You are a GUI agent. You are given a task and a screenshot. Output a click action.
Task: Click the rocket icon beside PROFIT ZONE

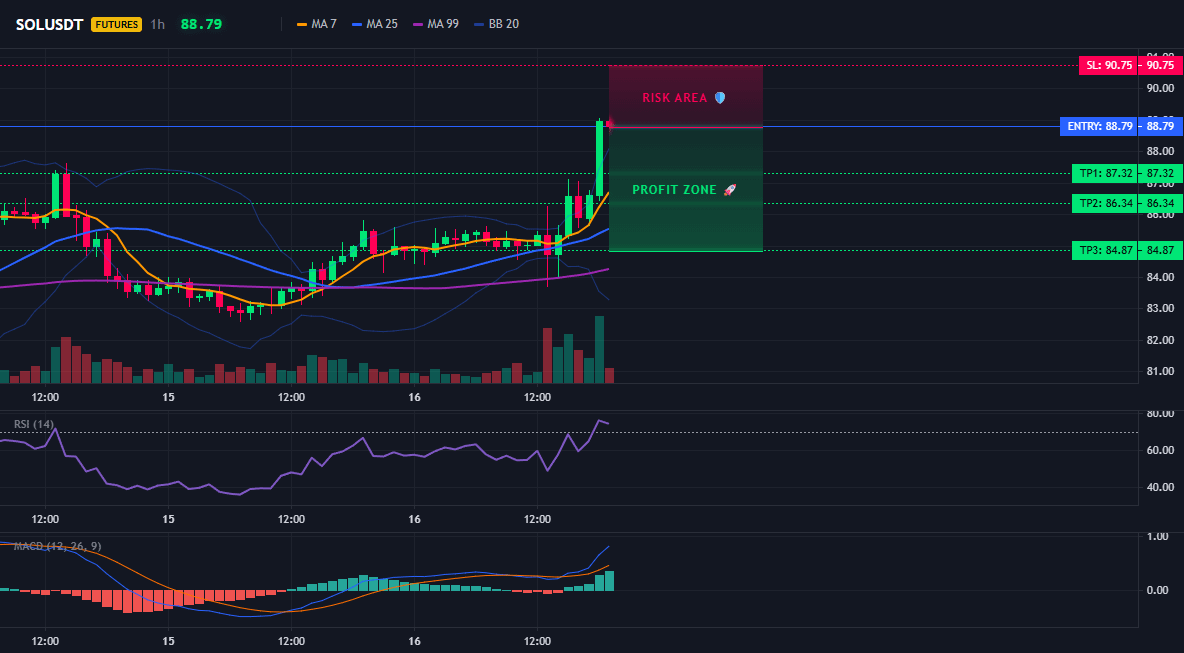(x=729, y=190)
